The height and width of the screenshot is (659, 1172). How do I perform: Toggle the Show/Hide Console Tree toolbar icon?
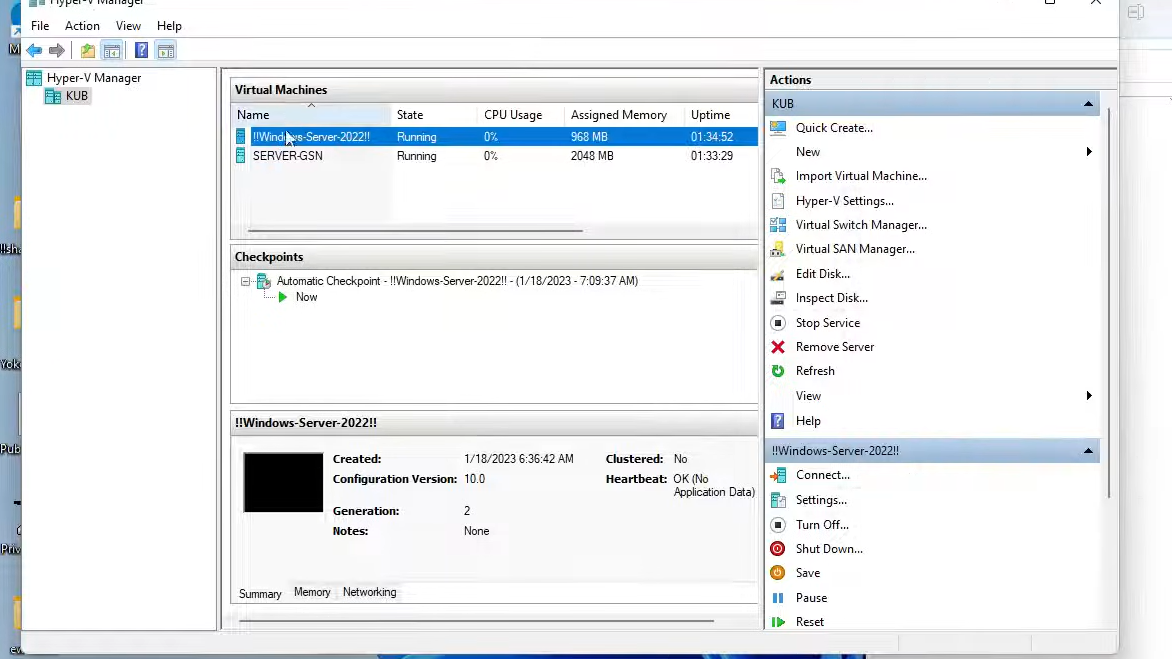pyautogui.click(x=112, y=51)
